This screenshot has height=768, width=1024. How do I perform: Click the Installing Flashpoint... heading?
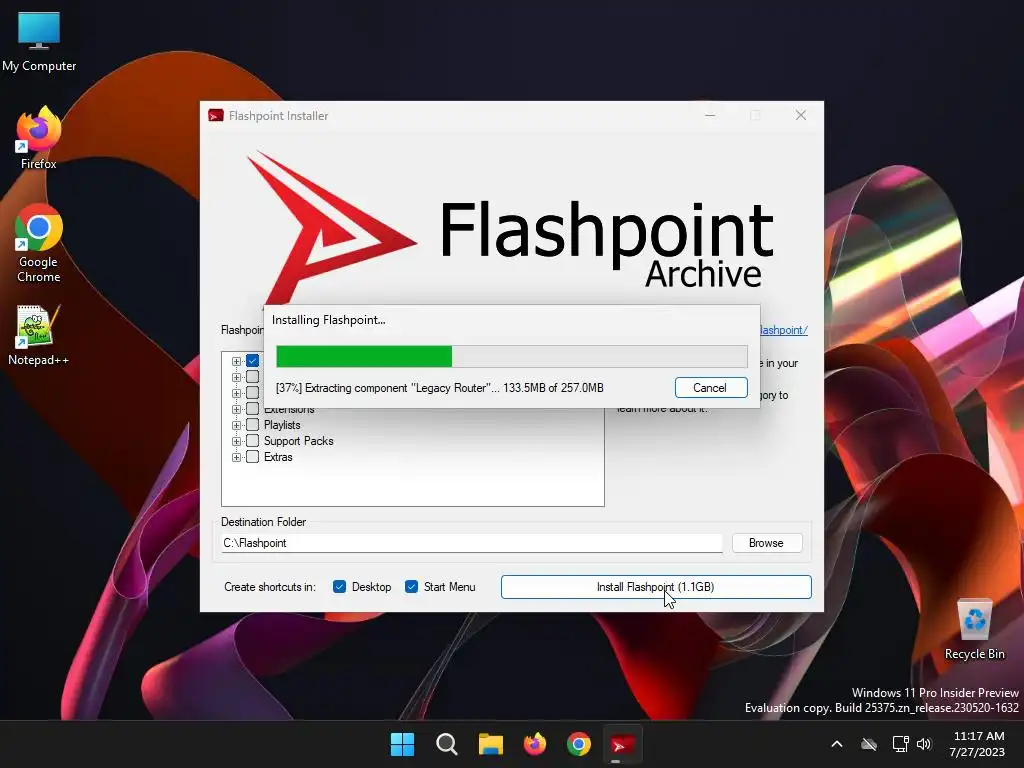pyautogui.click(x=328, y=320)
